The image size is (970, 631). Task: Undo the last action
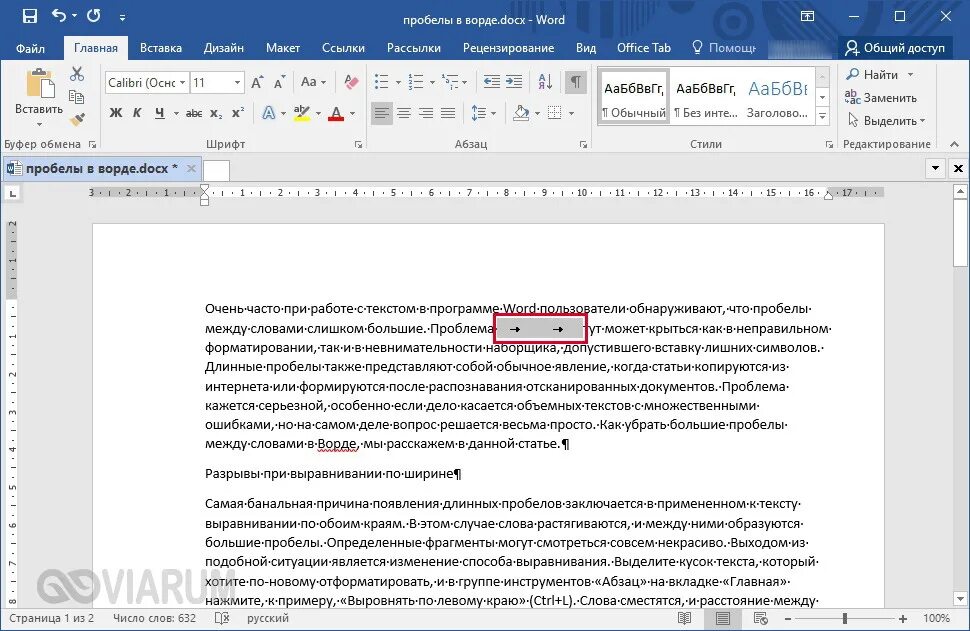(x=59, y=15)
